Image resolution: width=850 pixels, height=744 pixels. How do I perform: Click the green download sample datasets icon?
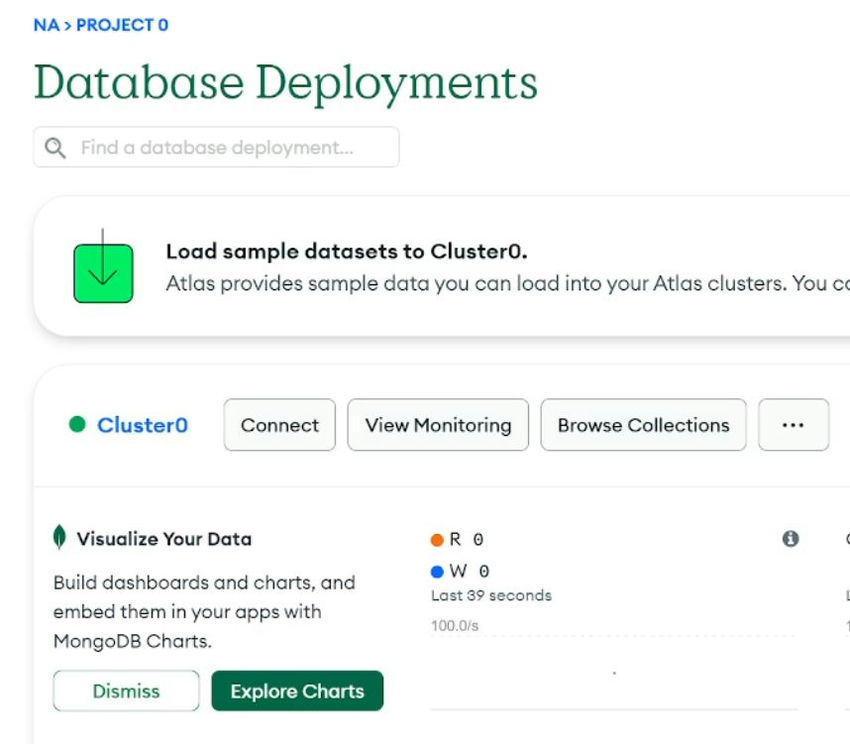point(103,272)
